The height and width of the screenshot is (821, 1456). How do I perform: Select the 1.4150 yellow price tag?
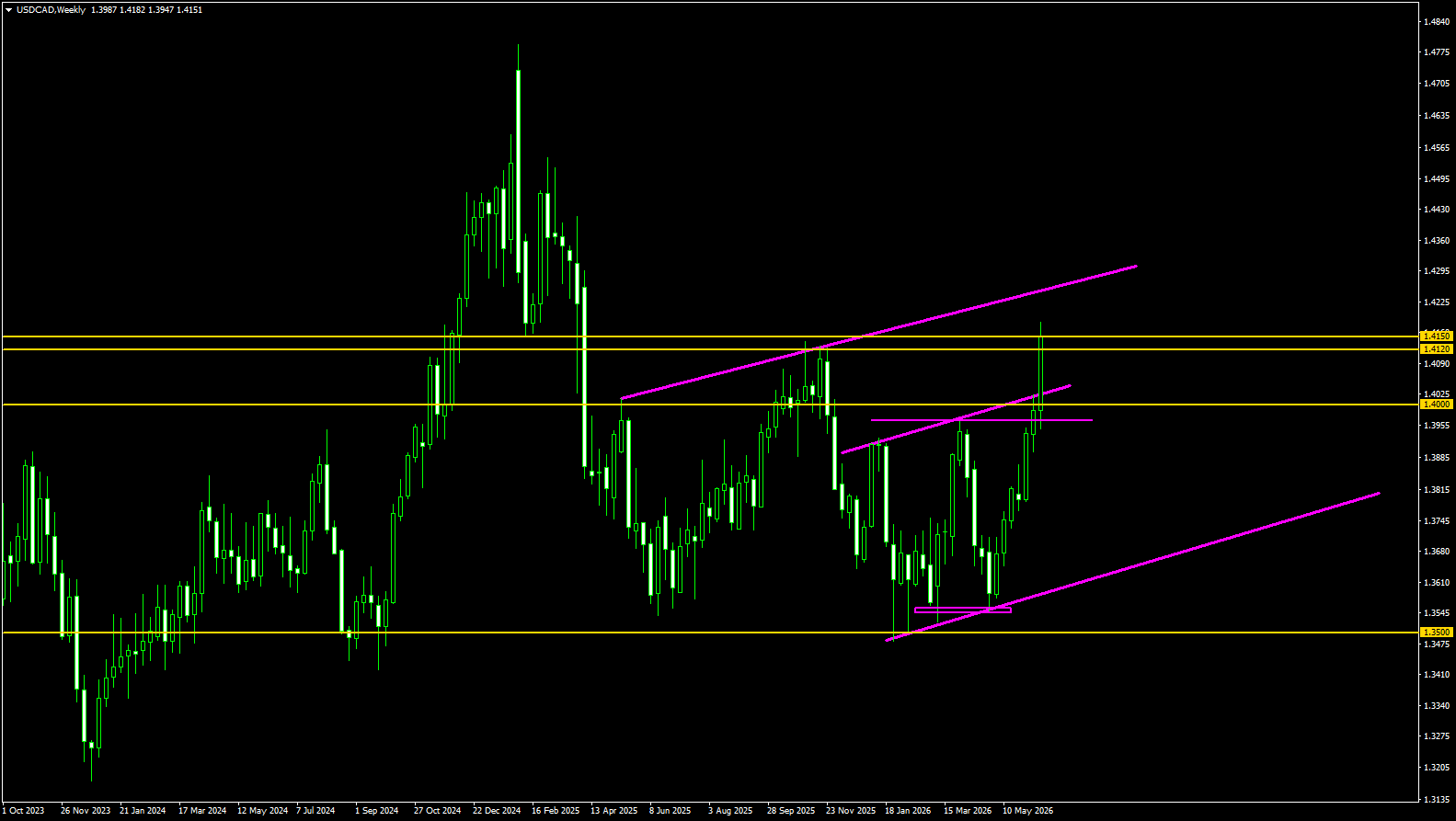pyautogui.click(x=1437, y=336)
